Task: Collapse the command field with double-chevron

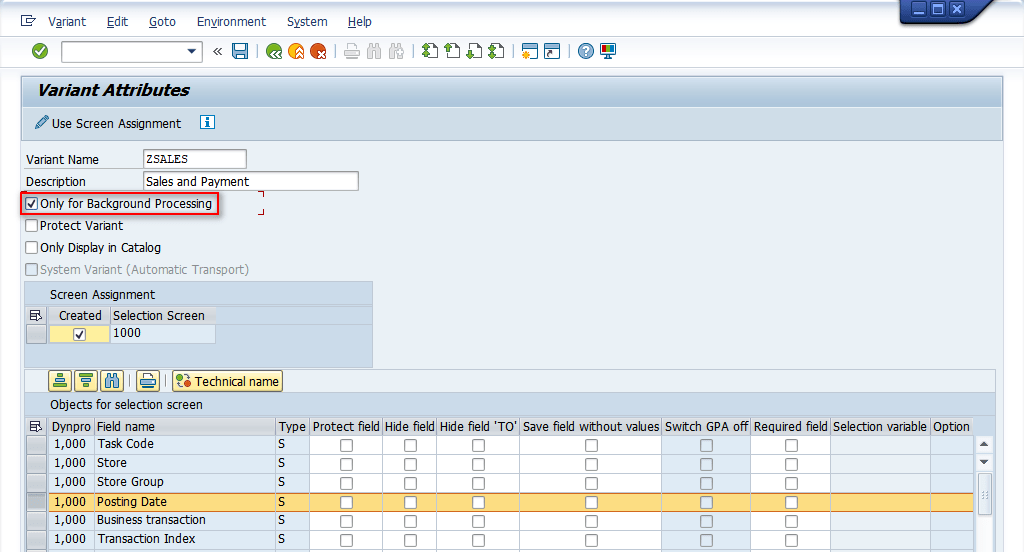Action: point(217,51)
